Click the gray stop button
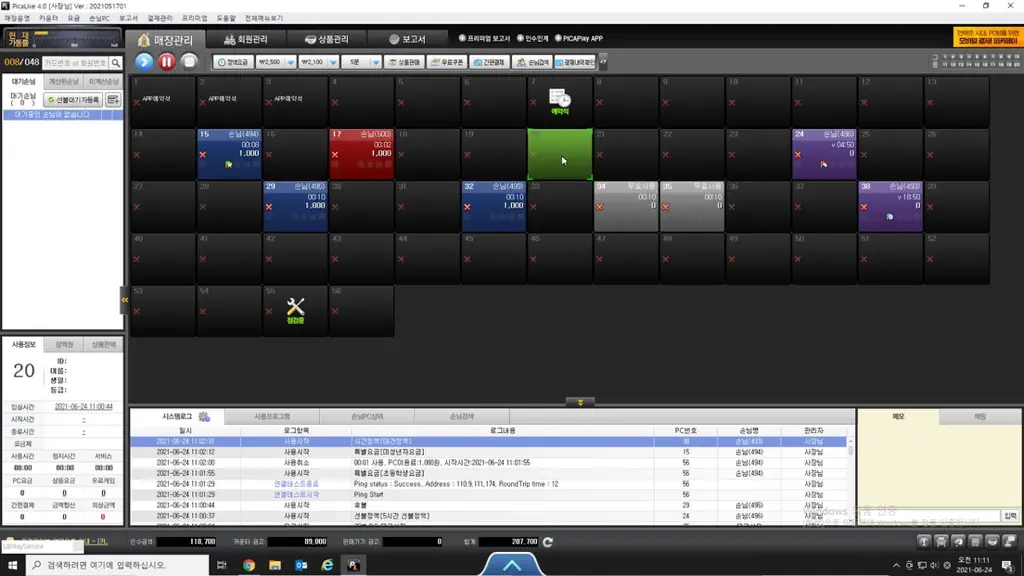Screen dimensions: 1024x576 (189, 61)
